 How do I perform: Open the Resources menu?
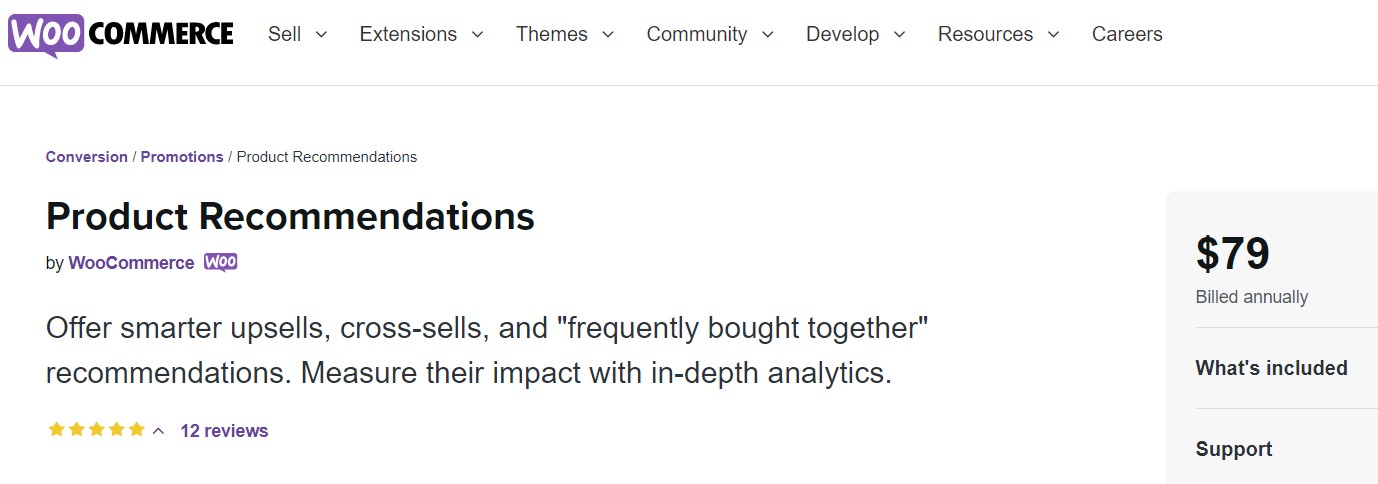tap(998, 34)
